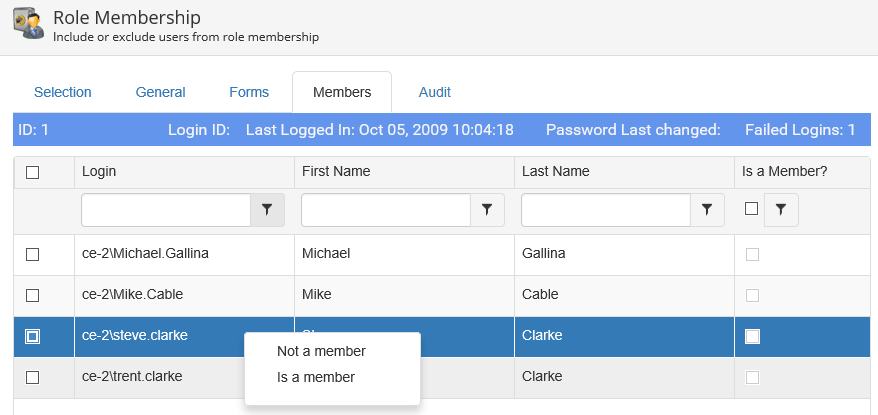The image size is (878, 415).
Task: Go to the Forms tab
Action: coord(249,92)
